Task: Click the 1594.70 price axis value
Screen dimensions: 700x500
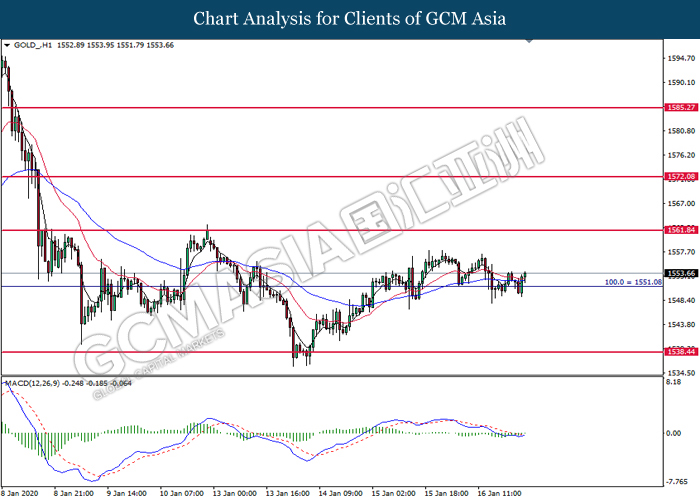Action: [x=681, y=58]
